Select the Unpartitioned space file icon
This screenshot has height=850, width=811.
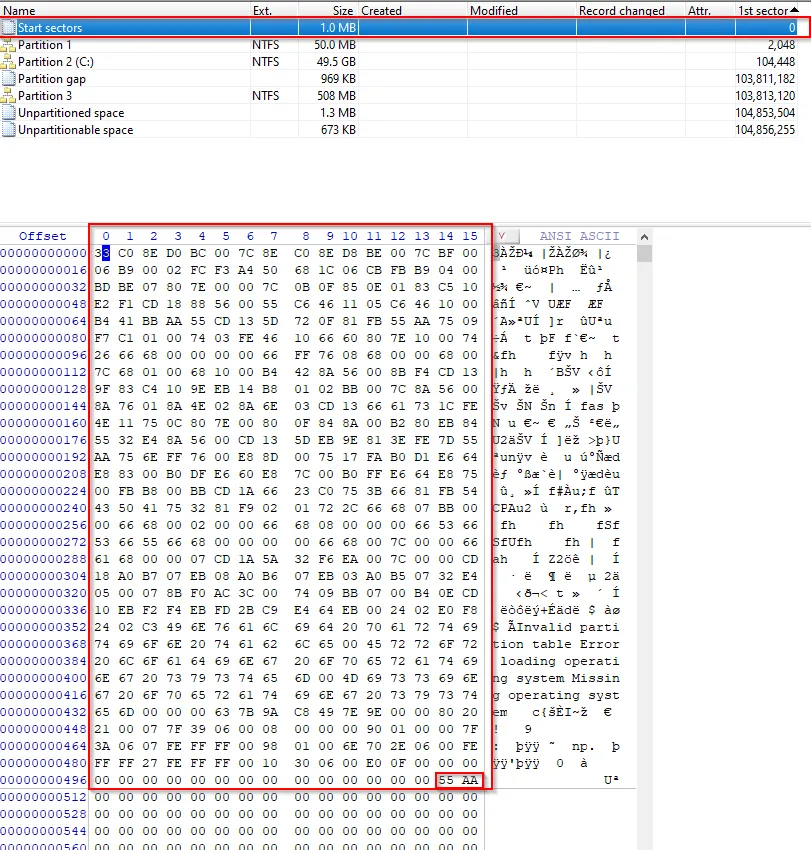pyautogui.click(x=9, y=113)
